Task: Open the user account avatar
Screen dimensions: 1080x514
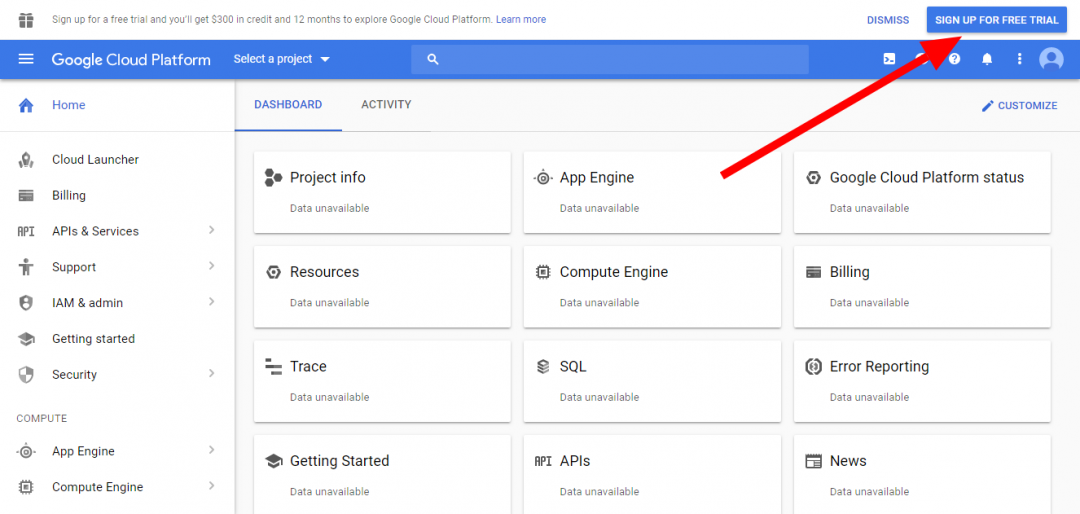Action: click(1051, 59)
